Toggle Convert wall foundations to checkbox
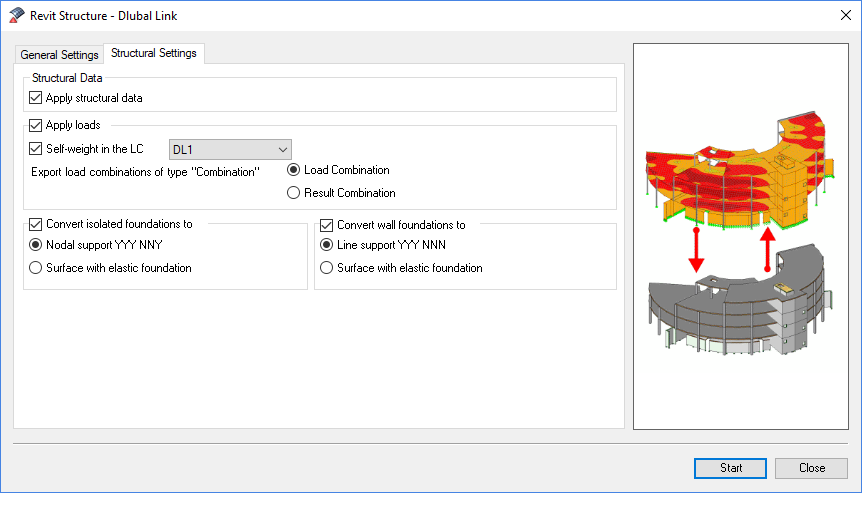862x513 pixels. [x=327, y=225]
